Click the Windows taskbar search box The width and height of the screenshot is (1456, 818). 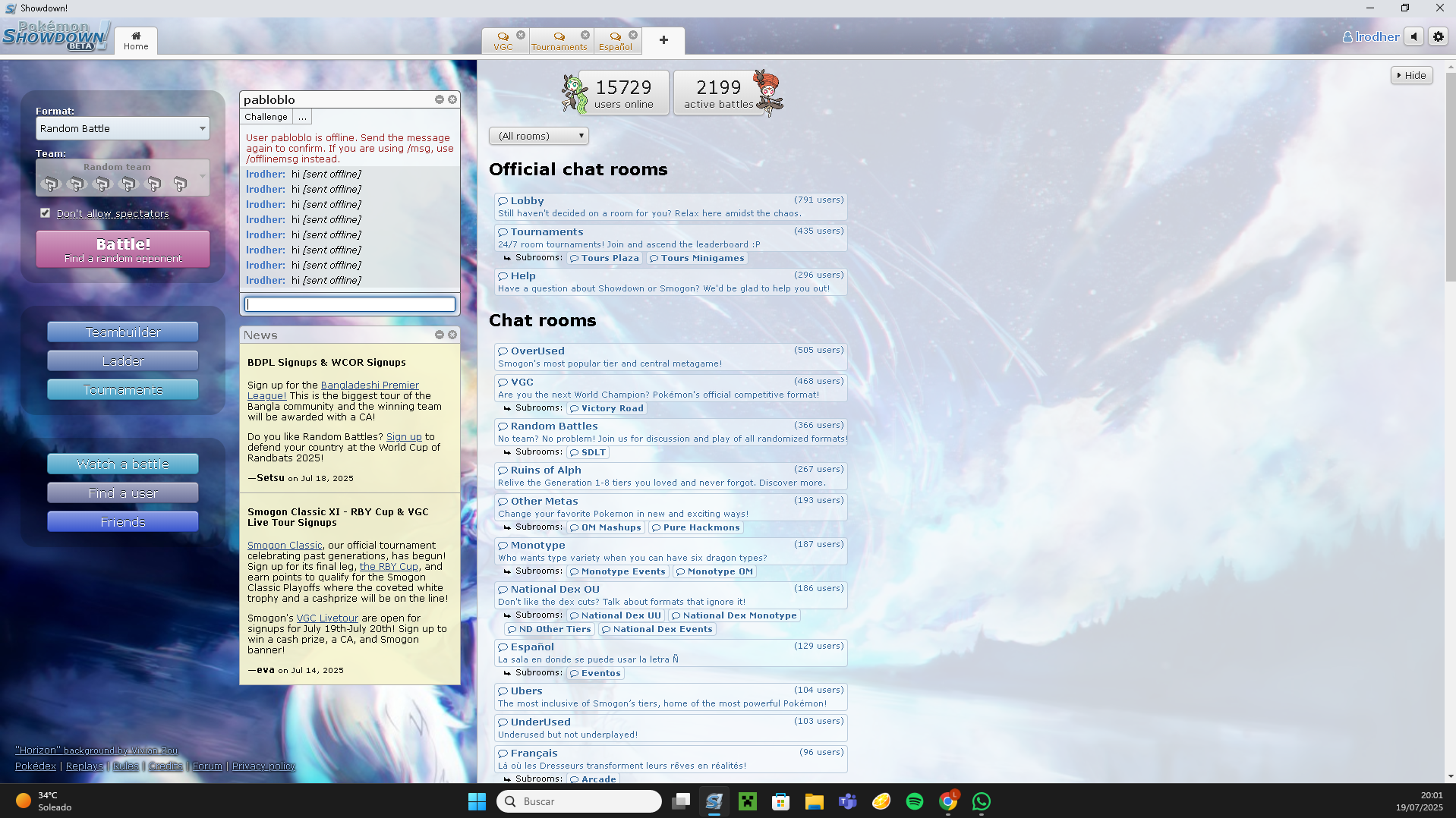(579, 801)
